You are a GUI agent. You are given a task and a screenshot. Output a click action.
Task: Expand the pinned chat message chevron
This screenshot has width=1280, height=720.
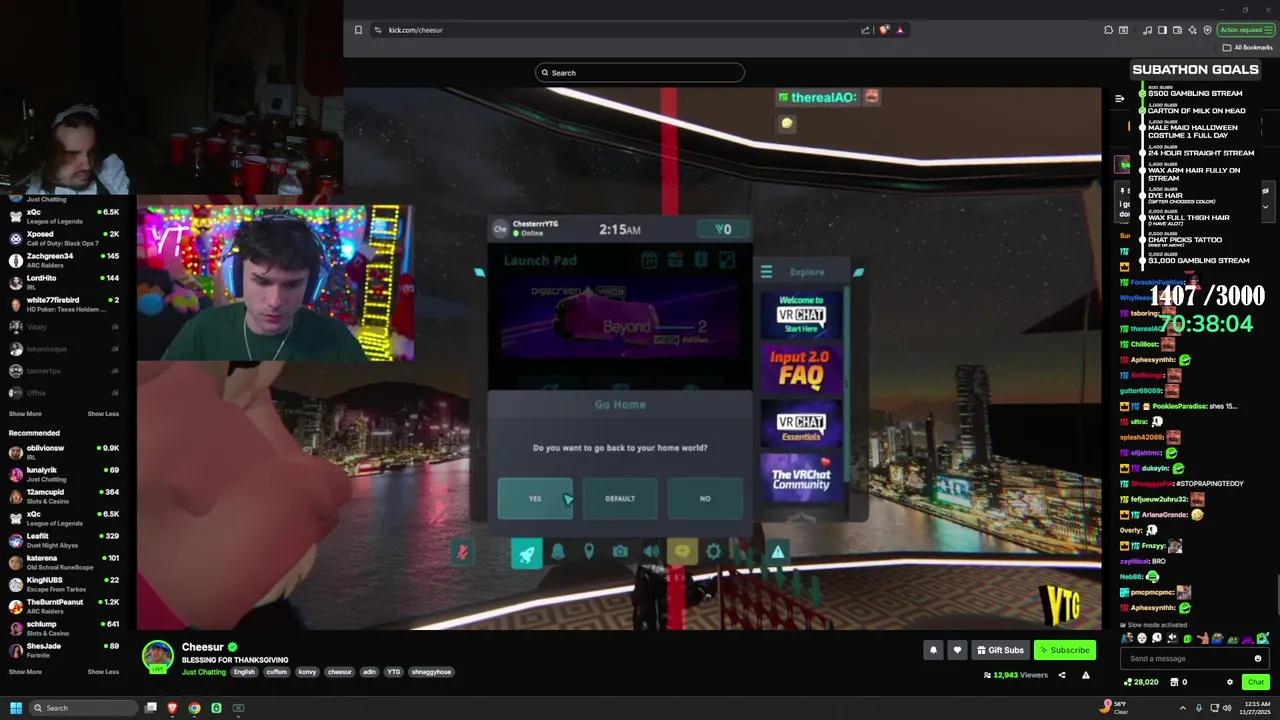pyautogui.click(x=1265, y=207)
